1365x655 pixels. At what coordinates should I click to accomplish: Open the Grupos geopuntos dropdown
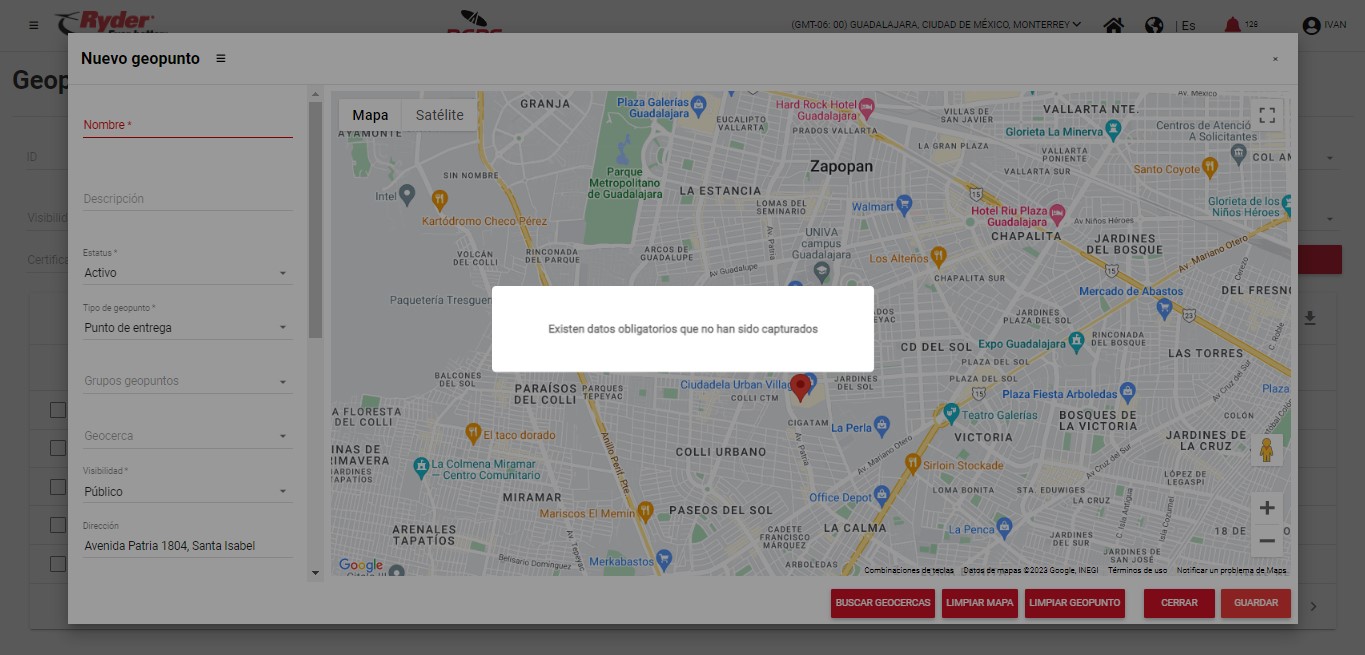(x=187, y=382)
